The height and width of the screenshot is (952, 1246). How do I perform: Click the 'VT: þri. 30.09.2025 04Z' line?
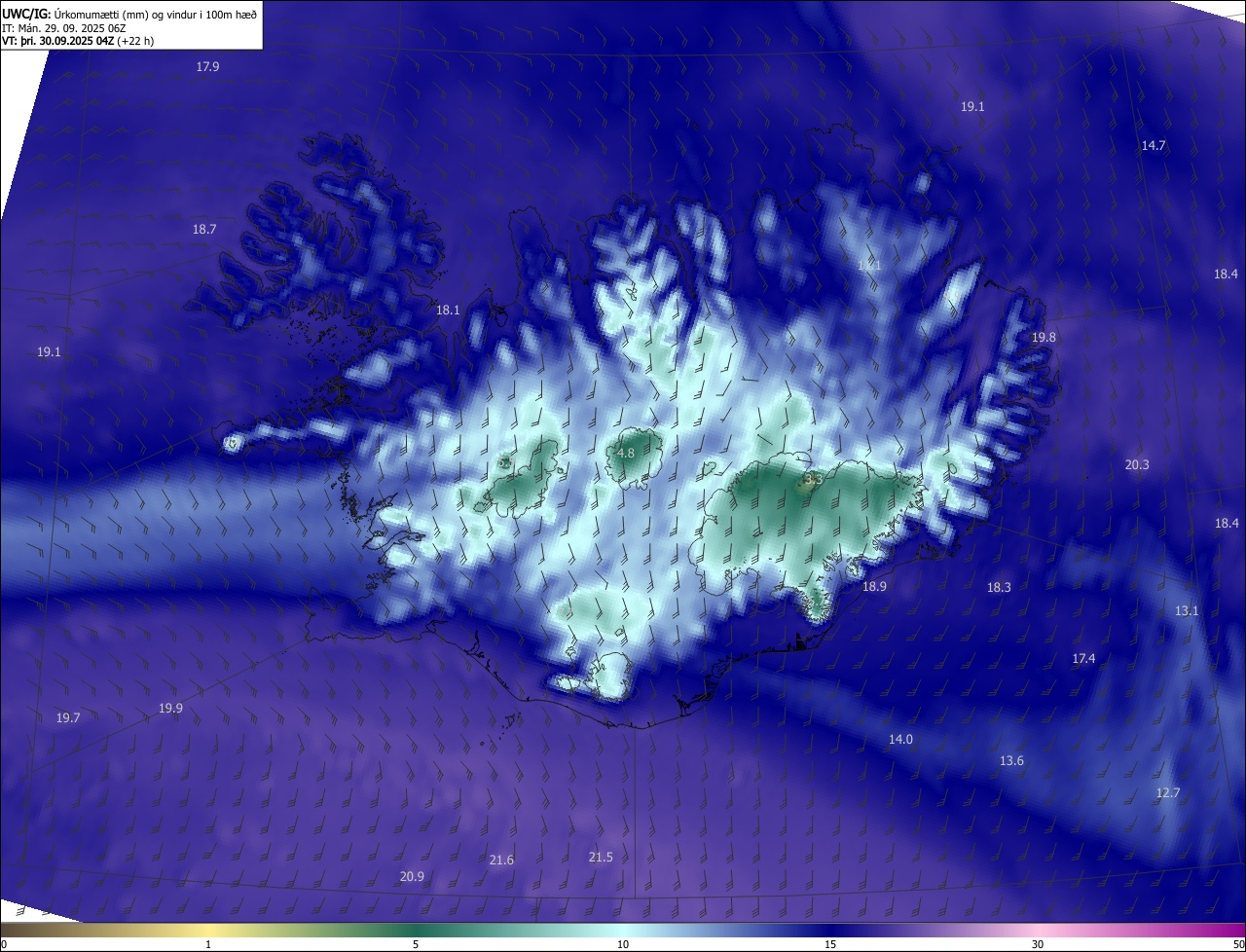78,41
